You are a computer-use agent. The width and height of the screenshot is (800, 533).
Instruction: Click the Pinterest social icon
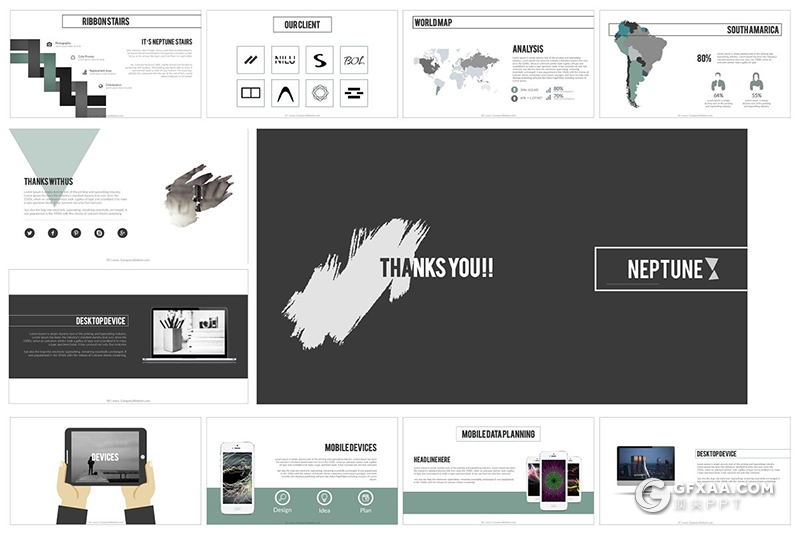pyautogui.click(x=76, y=232)
